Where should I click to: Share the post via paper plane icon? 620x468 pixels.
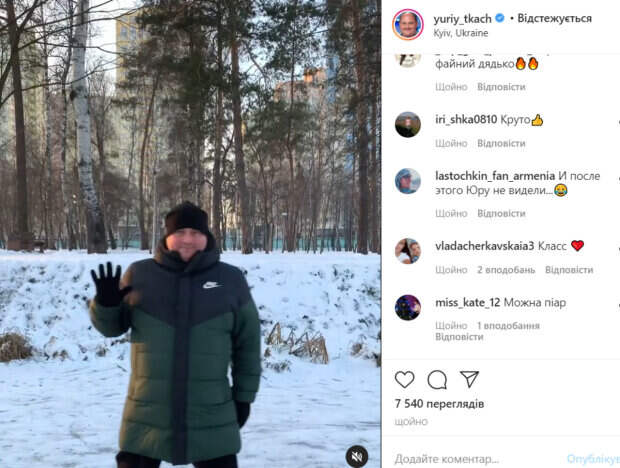click(x=469, y=379)
